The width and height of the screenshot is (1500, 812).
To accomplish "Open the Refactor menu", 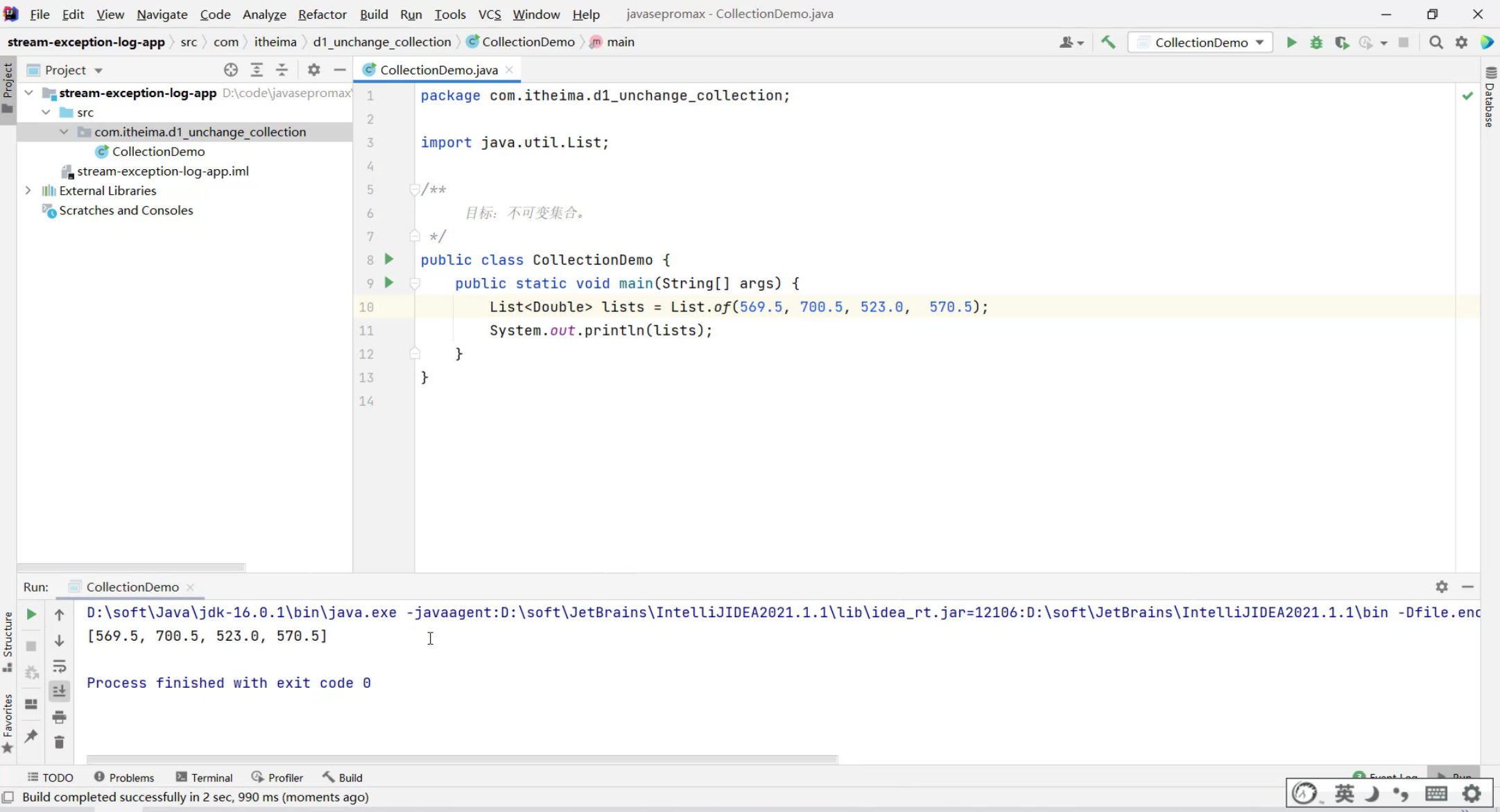I will [322, 14].
